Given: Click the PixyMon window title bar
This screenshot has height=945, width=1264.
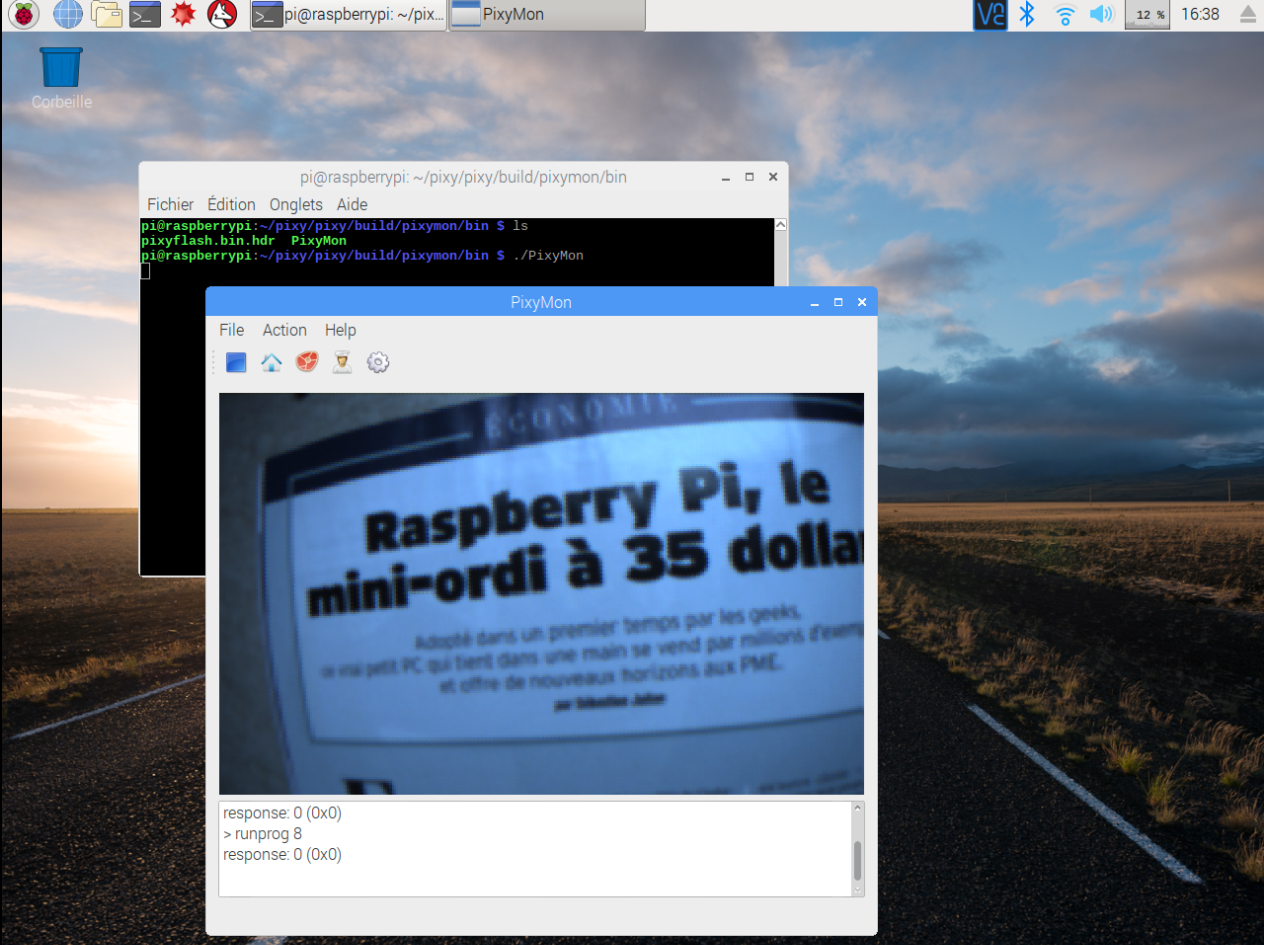Looking at the screenshot, I should 541,302.
